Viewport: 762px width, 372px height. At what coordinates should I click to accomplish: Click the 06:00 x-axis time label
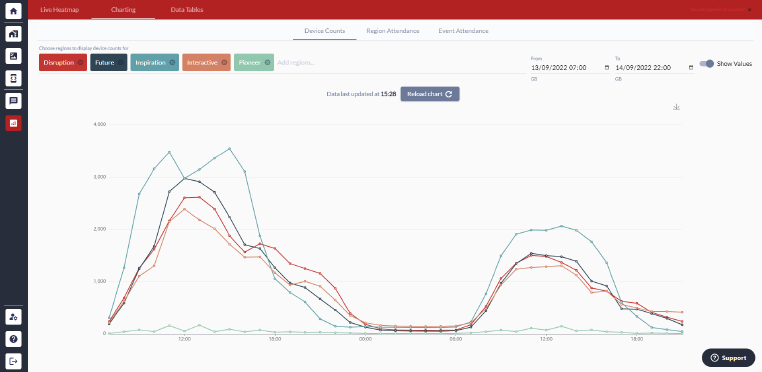click(x=455, y=339)
